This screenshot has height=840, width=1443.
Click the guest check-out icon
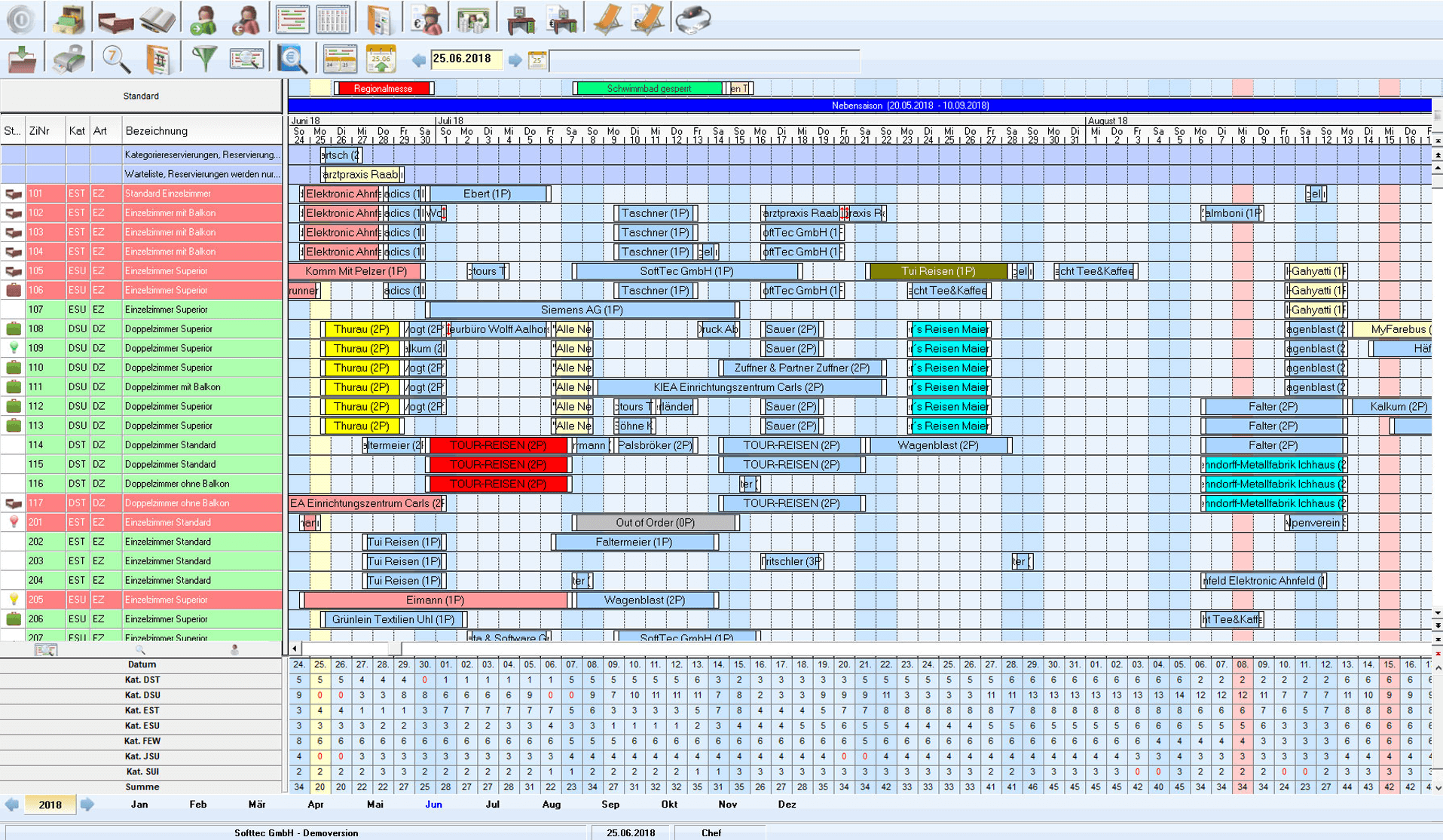click(x=246, y=20)
